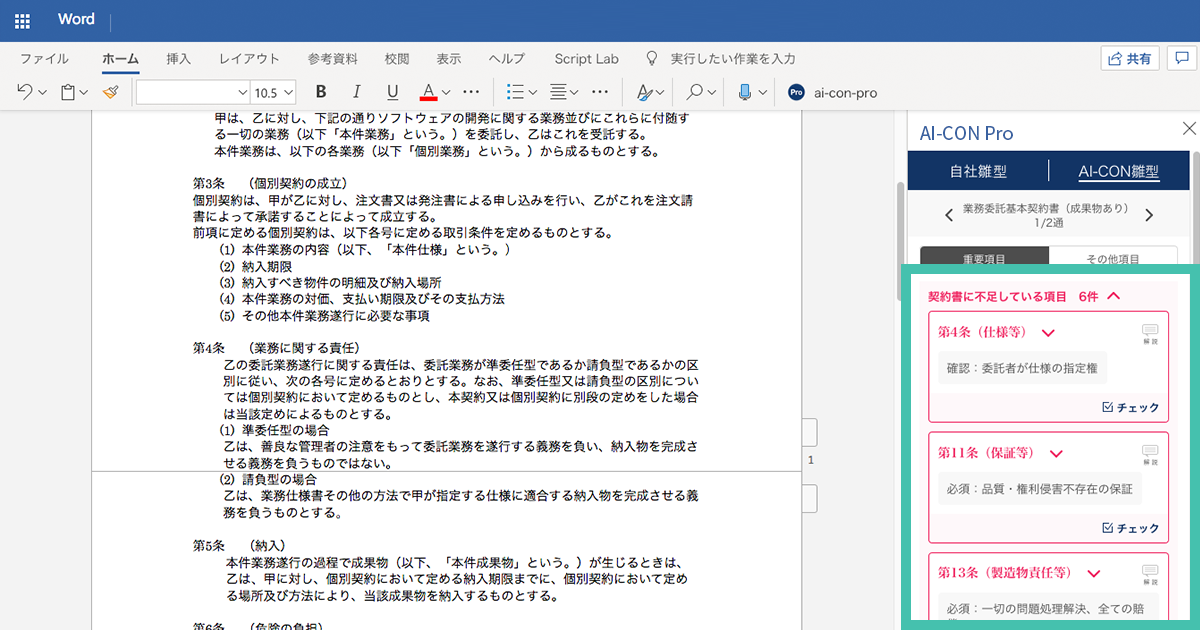This screenshot has height=630, width=1200.
Task: Expand the 第4条（仕様等） item
Action: (1049, 333)
